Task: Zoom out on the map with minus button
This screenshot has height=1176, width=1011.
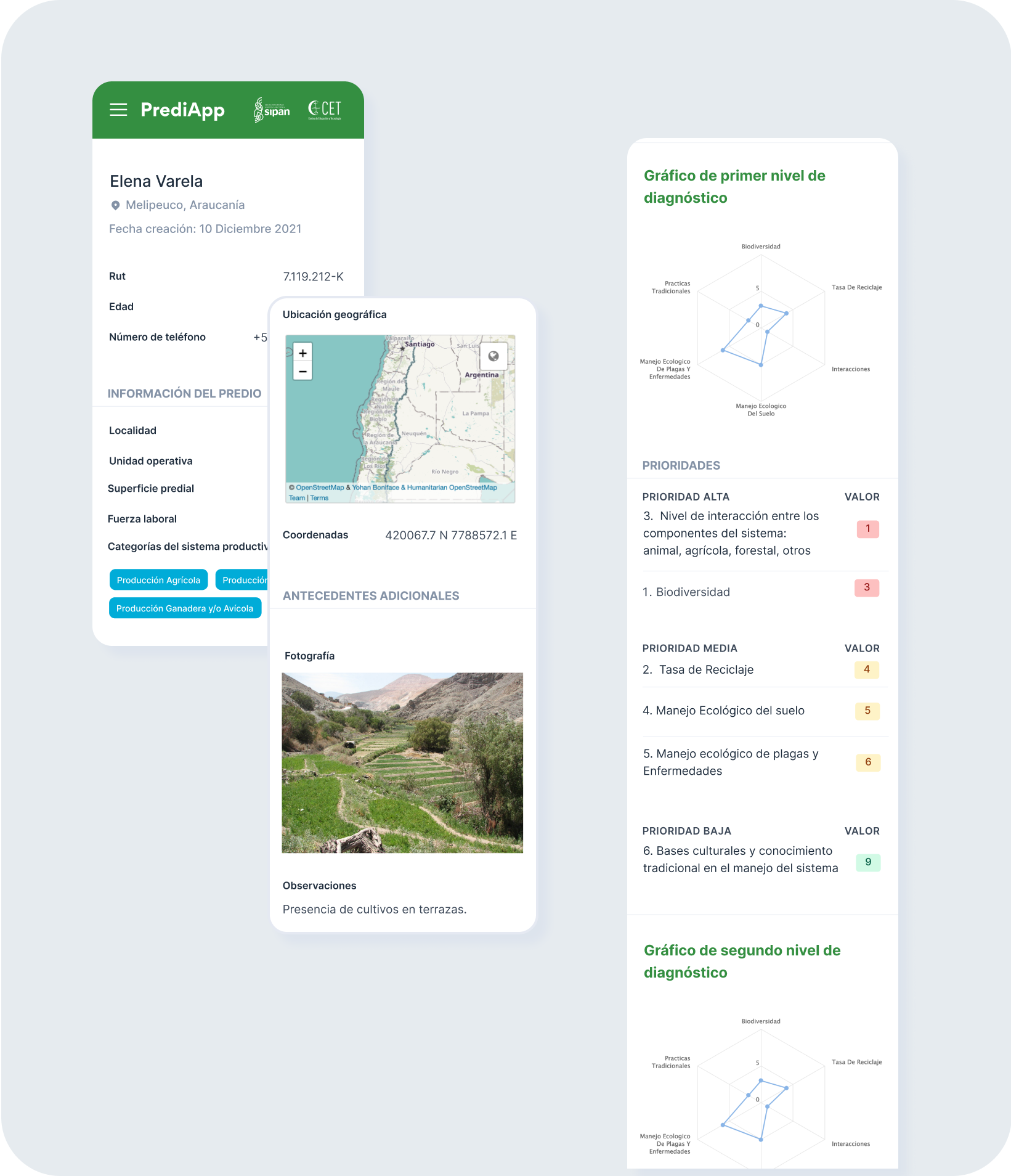Action: (302, 371)
